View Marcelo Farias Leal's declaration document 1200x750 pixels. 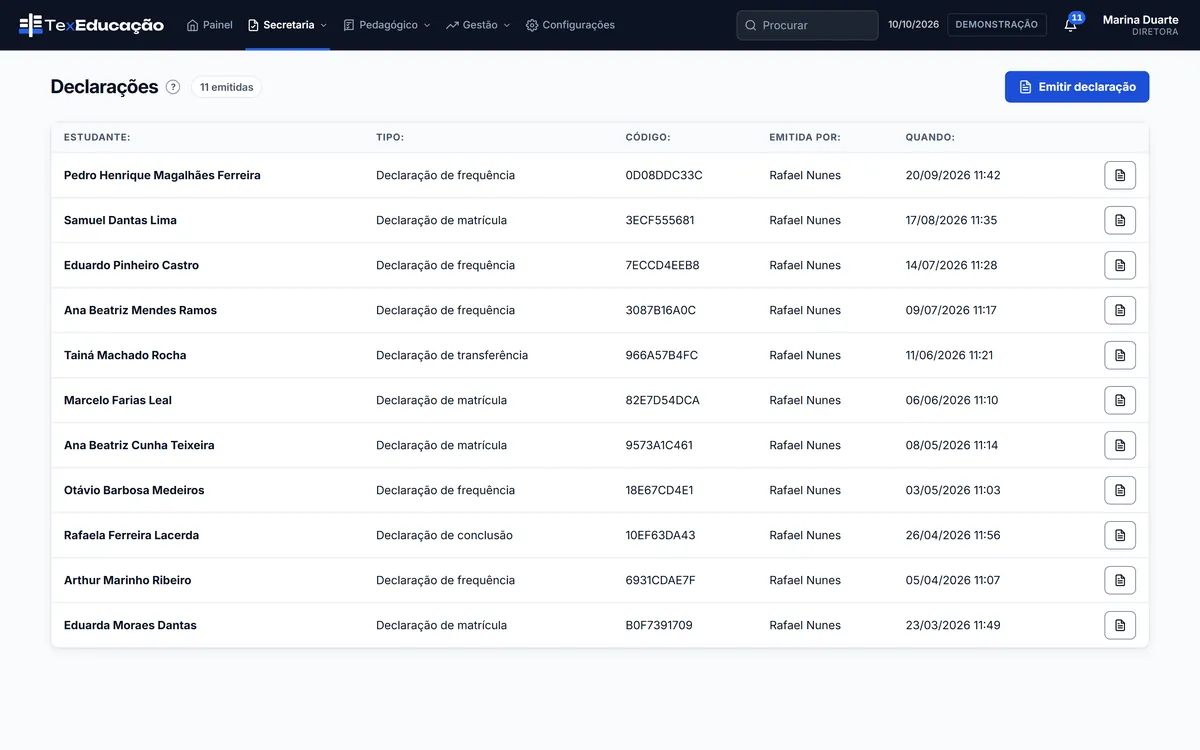tap(1120, 400)
